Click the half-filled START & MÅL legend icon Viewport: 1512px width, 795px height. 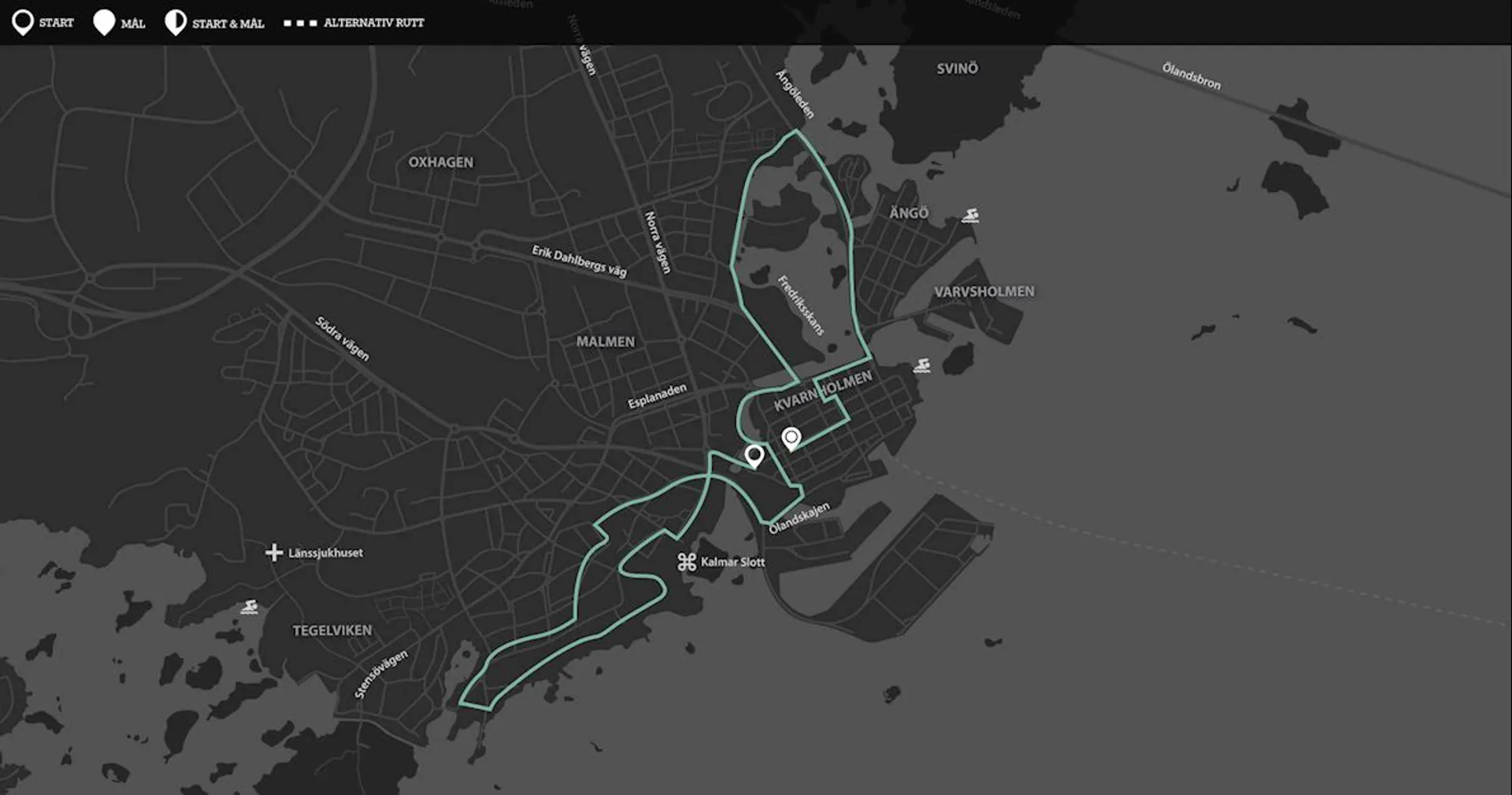(175, 23)
